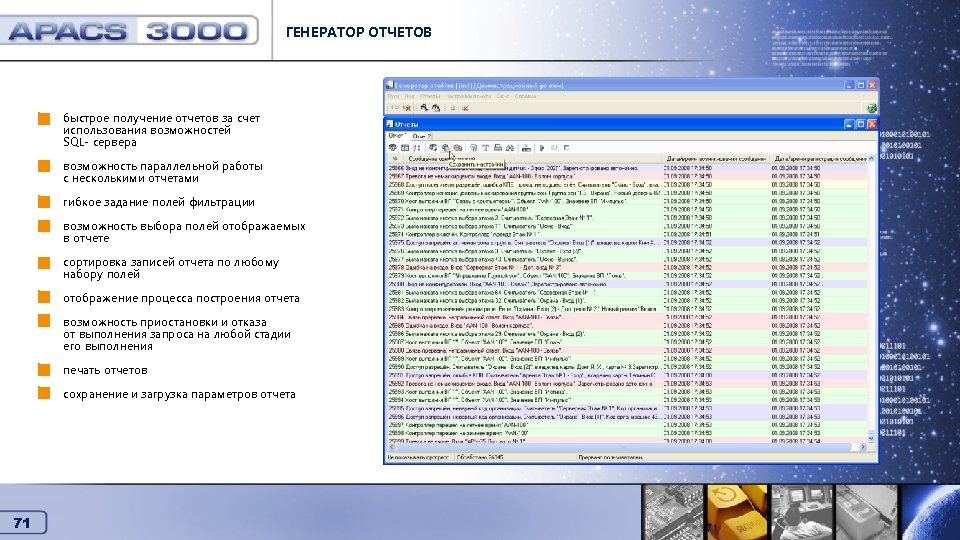Open the first menu in the menu bar
Viewport: 960px width, 540px height.
pos(394,96)
